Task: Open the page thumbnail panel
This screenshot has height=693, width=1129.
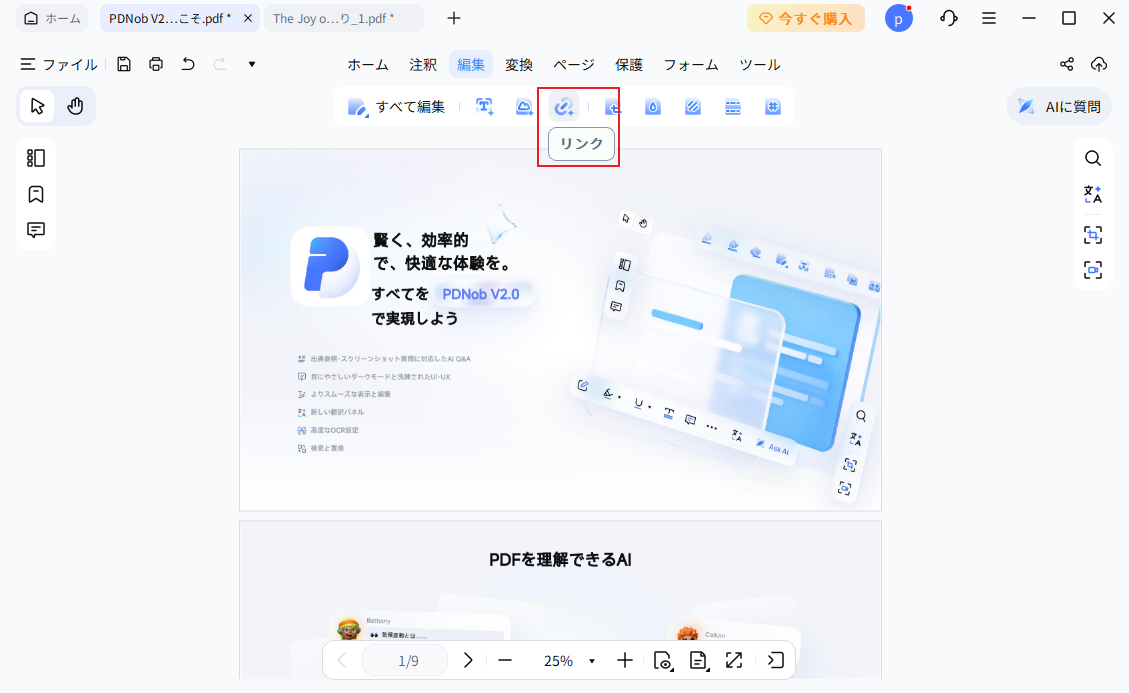Action: tap(35, 157)
